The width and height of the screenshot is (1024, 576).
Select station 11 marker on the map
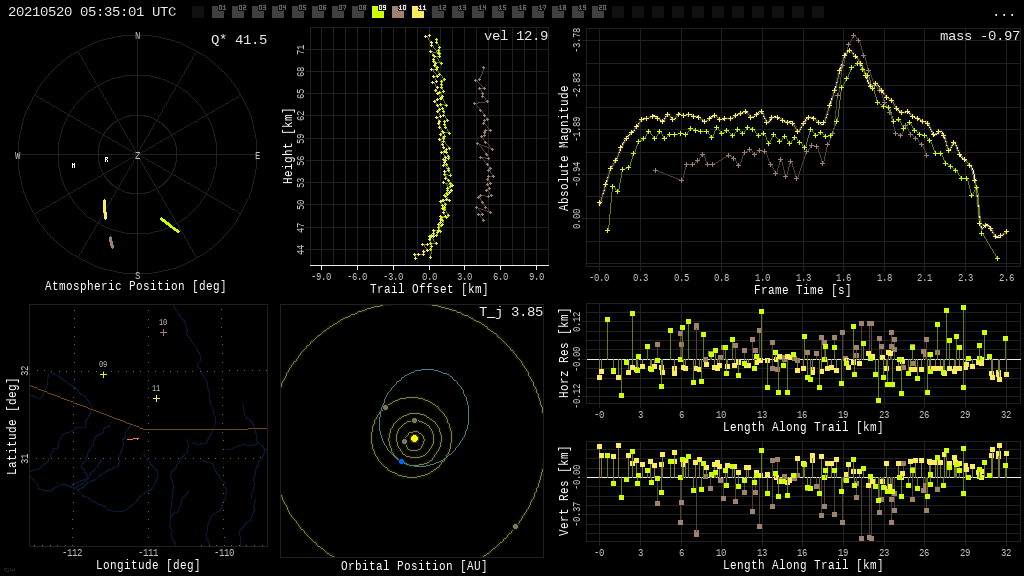click(x=156, y=398)
